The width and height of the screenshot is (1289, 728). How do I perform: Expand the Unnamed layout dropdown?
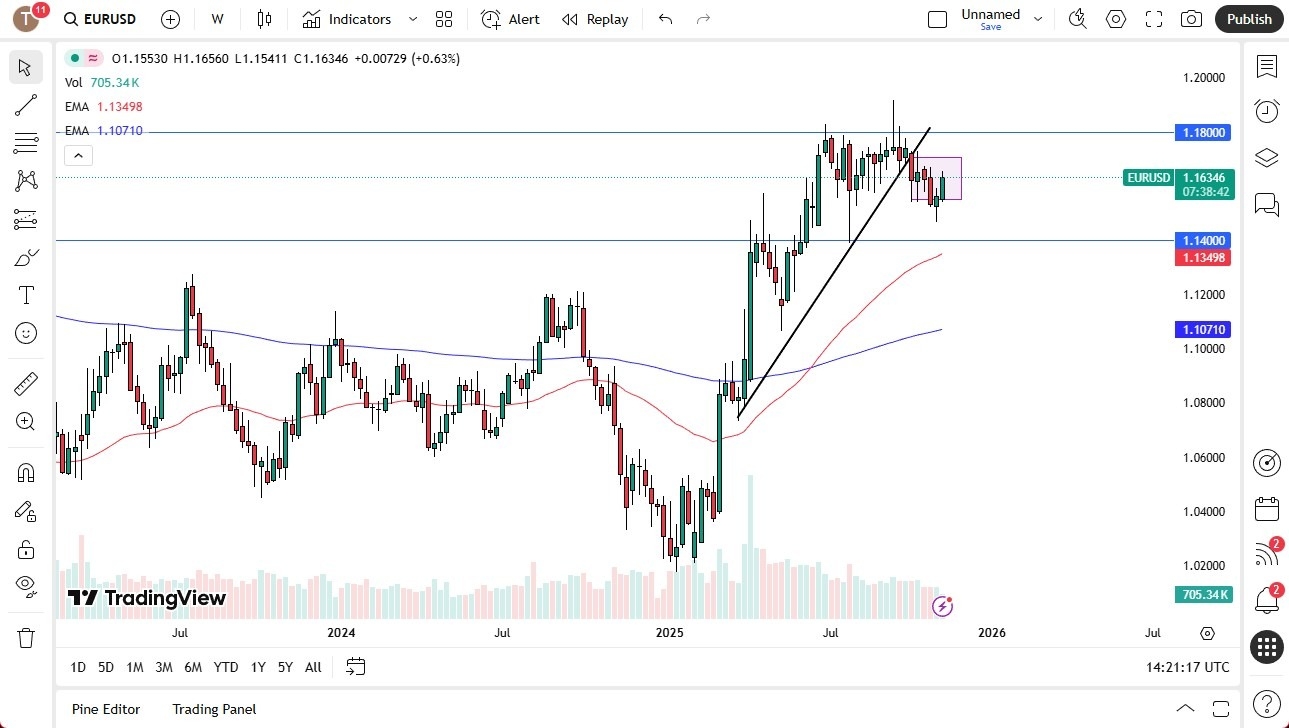point(1038,19)
